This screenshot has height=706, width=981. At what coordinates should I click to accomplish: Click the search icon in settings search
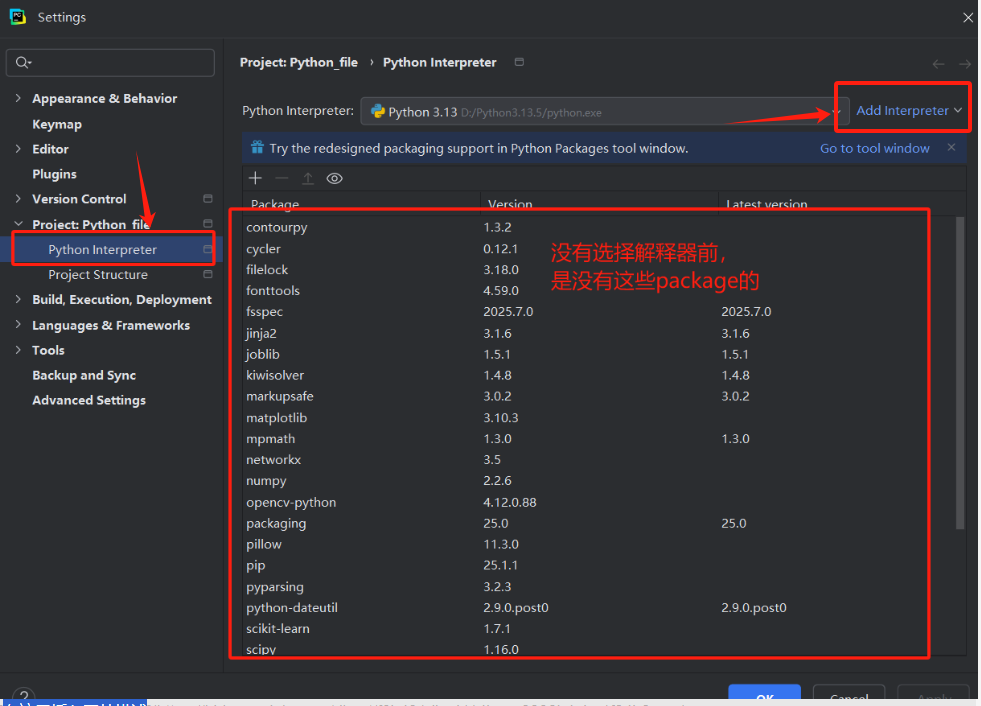tap(23, 63)
